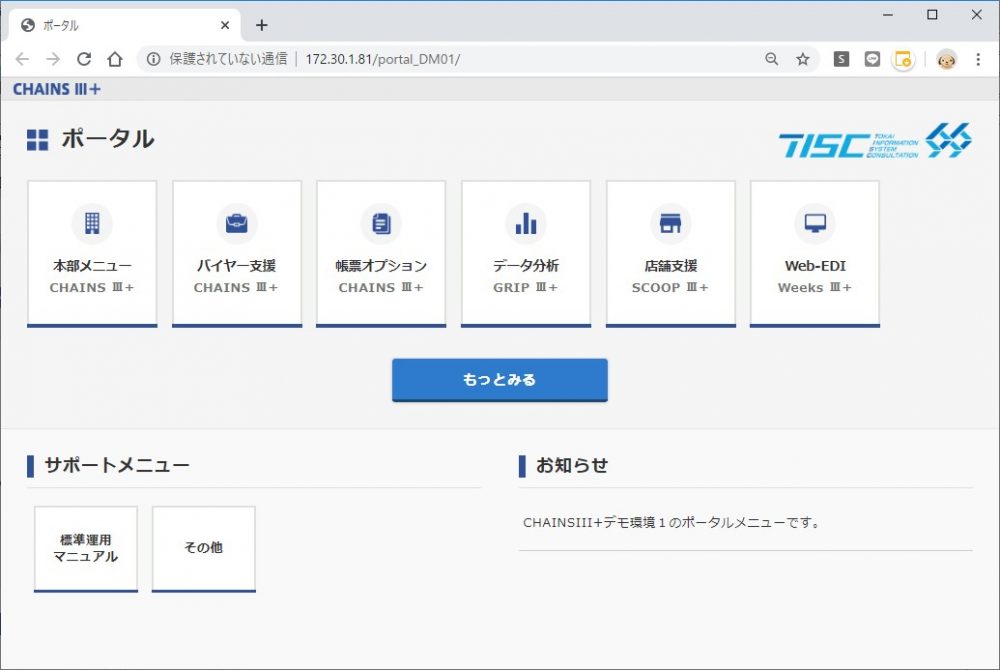Image resolution: width=1000 pixels, height=670 pixels.
Task: Click the ポータル page title
Action: [108, 139]
